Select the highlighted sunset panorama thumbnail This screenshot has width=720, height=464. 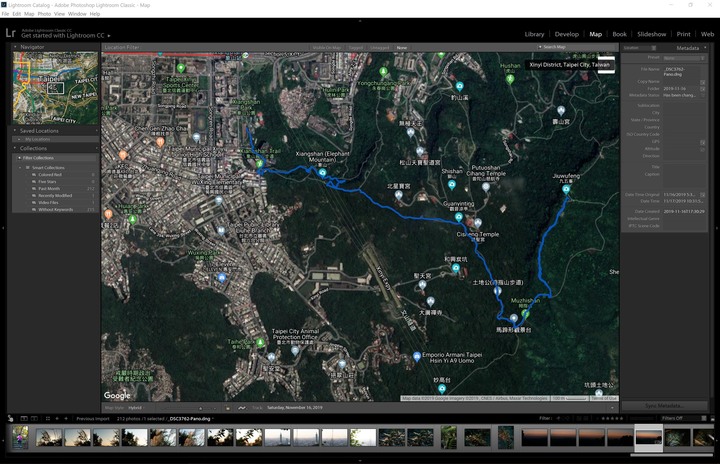tap(648, 437)
